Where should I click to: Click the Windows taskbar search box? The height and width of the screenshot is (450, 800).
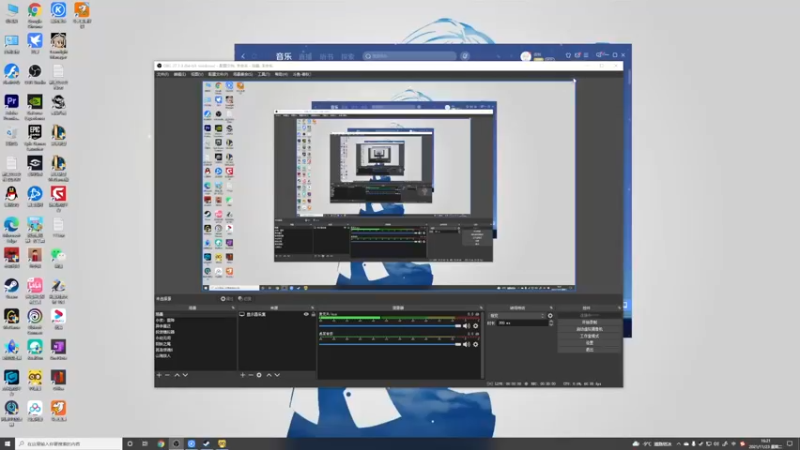69,444
